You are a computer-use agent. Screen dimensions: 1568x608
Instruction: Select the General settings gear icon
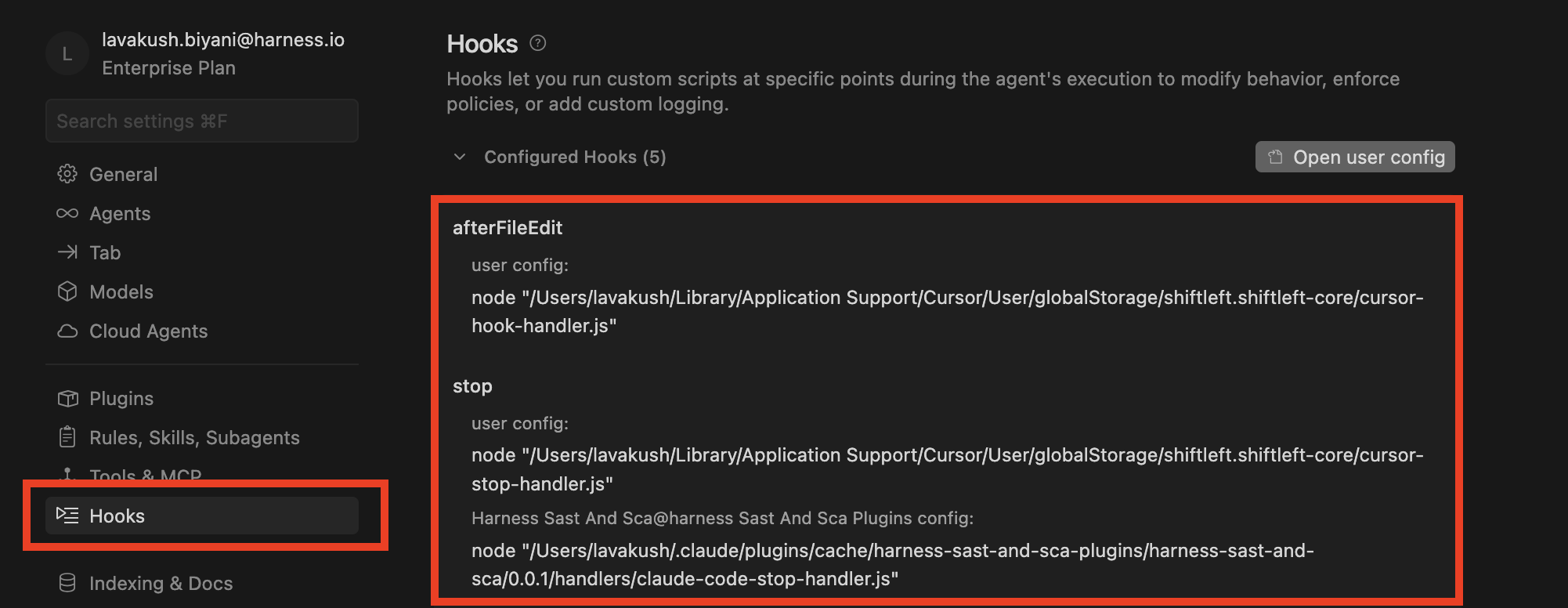(67, 174)
